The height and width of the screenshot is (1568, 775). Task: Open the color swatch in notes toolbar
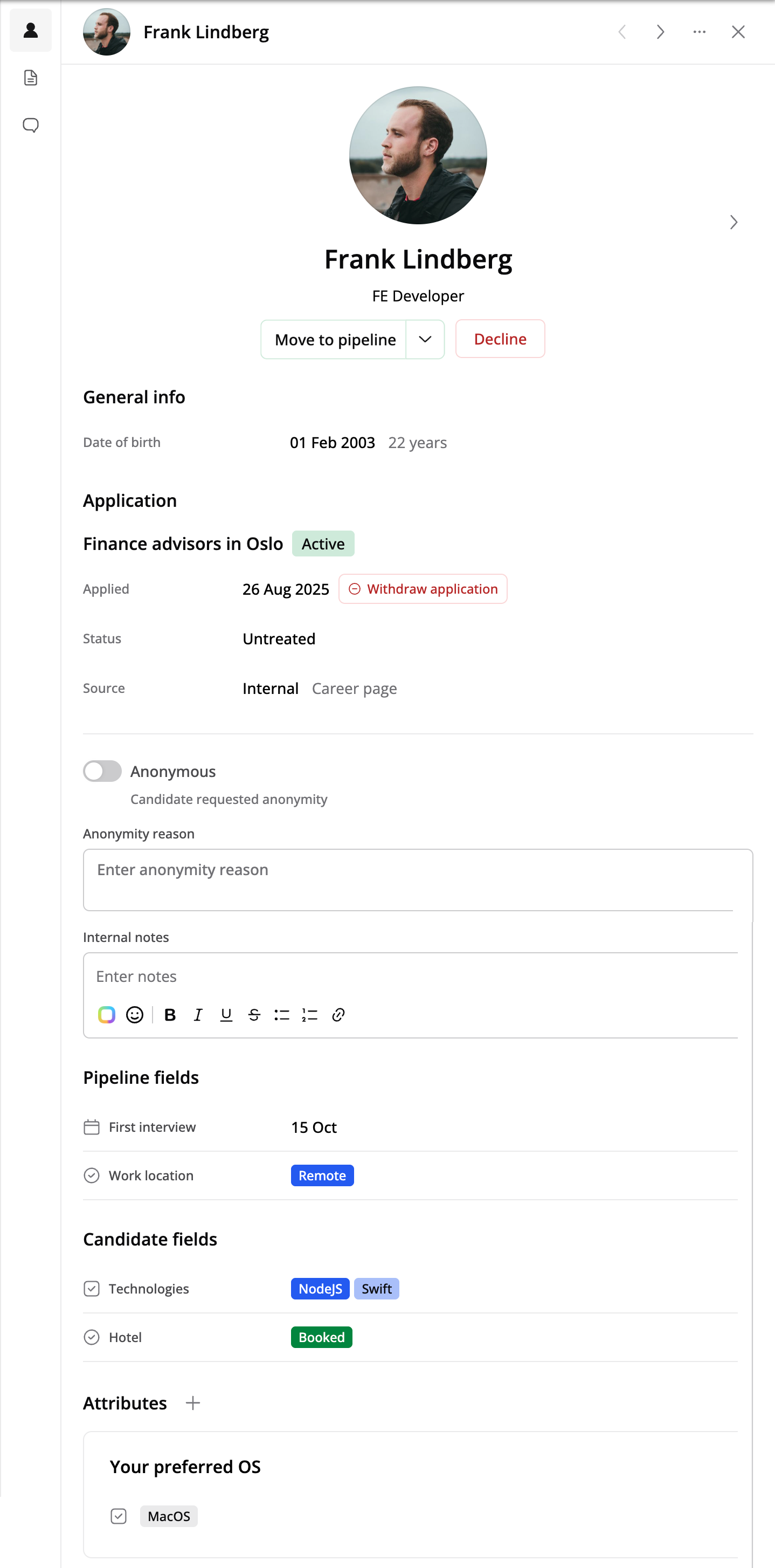point(107,1015)
